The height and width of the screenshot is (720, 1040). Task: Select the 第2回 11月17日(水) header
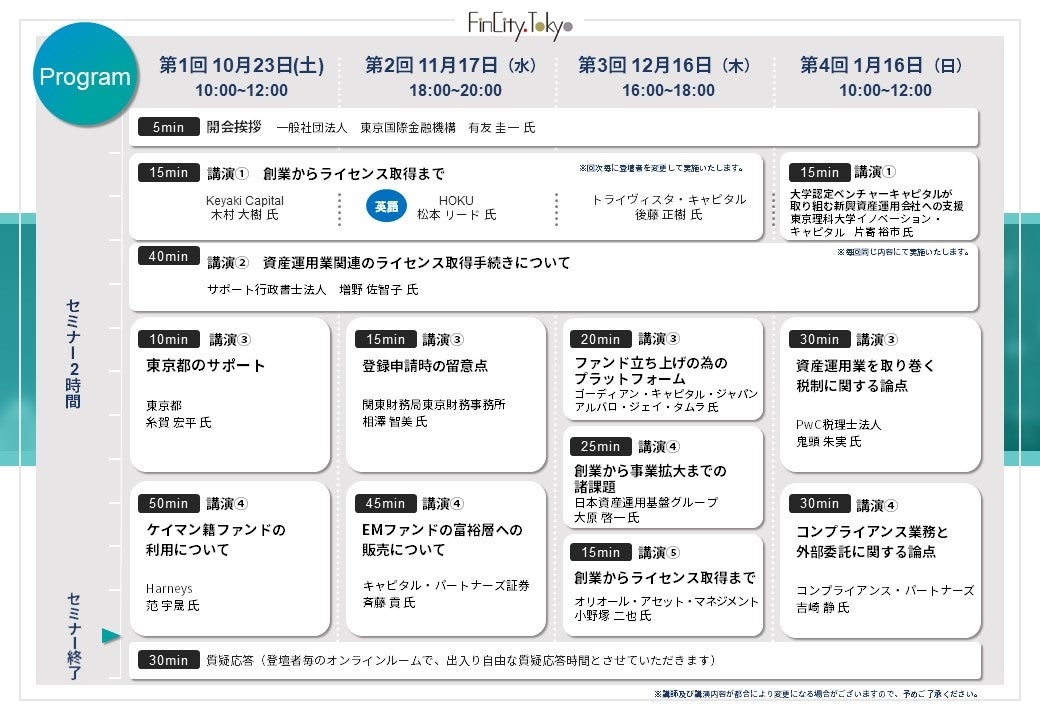pyautogui.click(x=451, y=66)
